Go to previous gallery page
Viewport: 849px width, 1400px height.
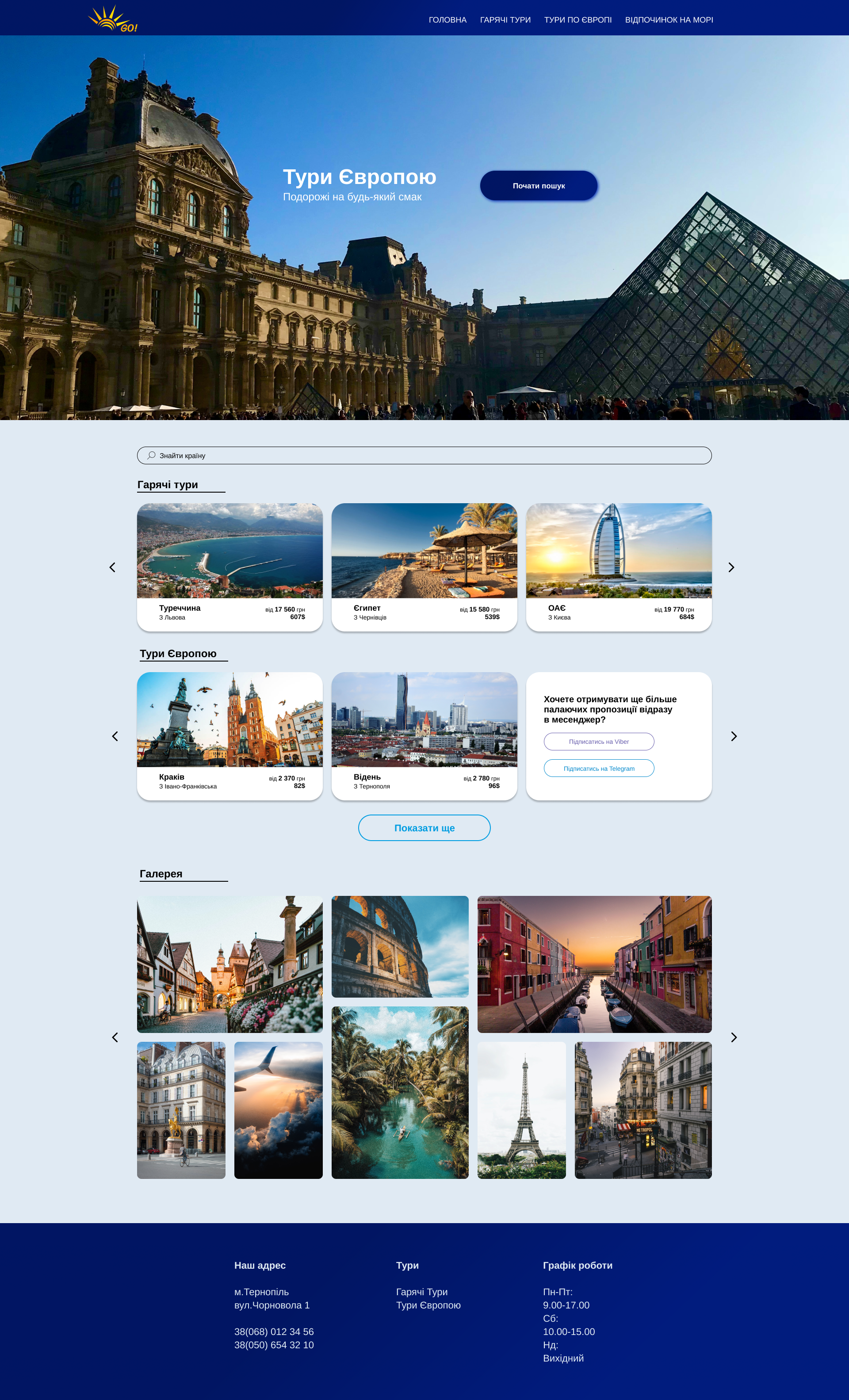pos(115,1037)
